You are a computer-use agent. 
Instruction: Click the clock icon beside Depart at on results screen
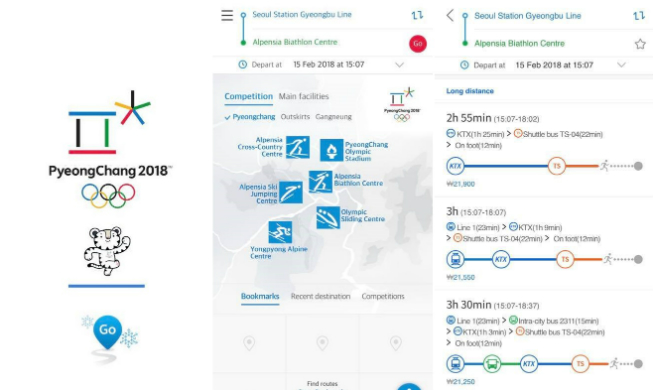464,65
